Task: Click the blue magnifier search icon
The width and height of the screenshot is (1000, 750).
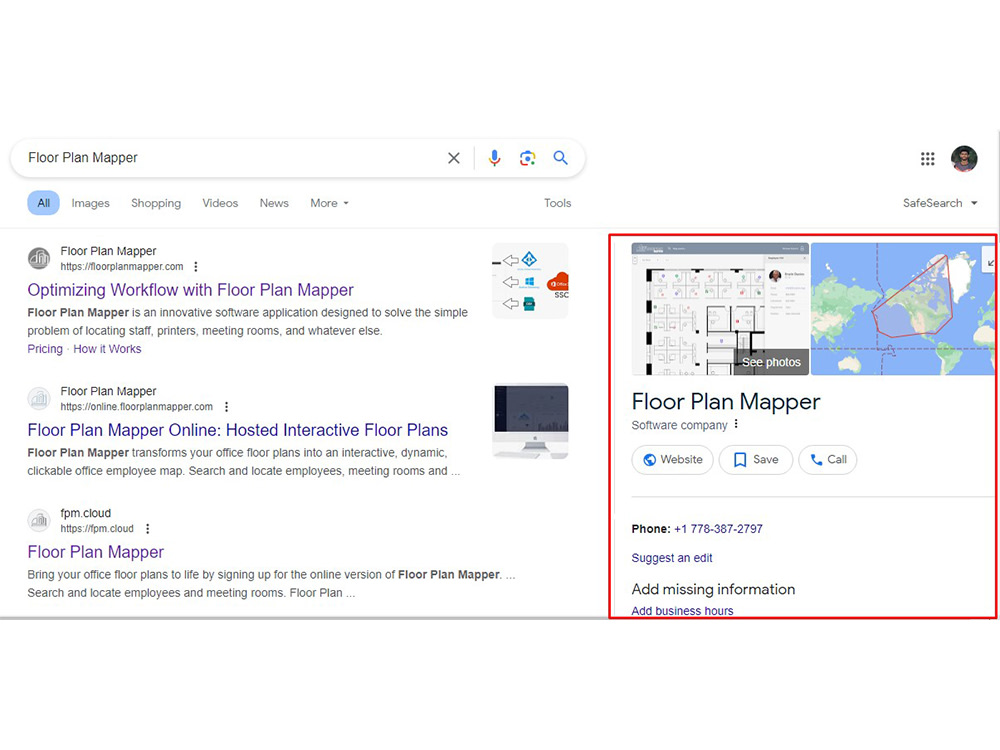Action: pyautogui.click(x=560, y=158)
